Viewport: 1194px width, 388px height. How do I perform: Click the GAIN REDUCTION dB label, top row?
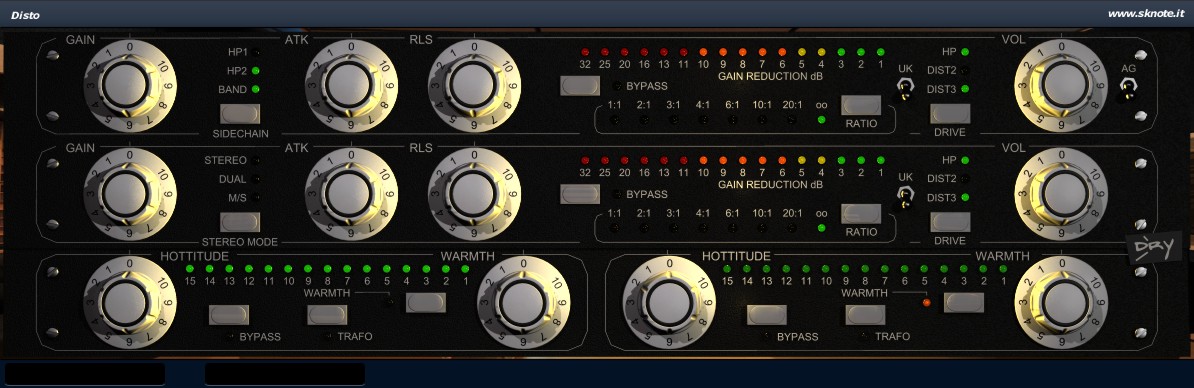click(770, 77)
